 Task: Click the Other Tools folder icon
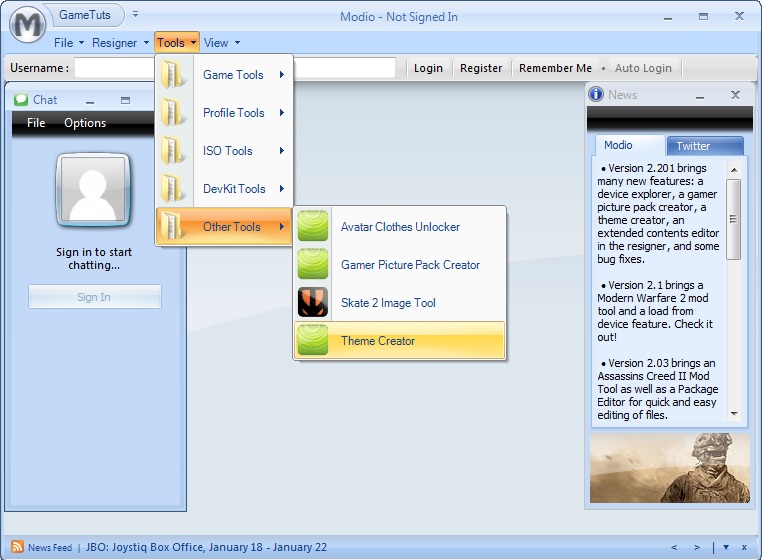coord(173,226)
